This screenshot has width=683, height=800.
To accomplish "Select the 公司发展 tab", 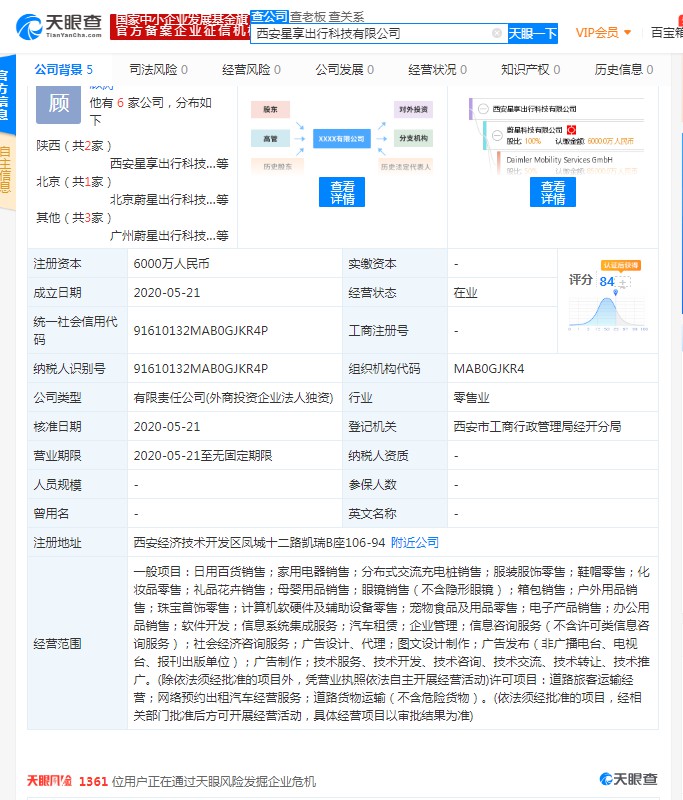I will (344, 69).
